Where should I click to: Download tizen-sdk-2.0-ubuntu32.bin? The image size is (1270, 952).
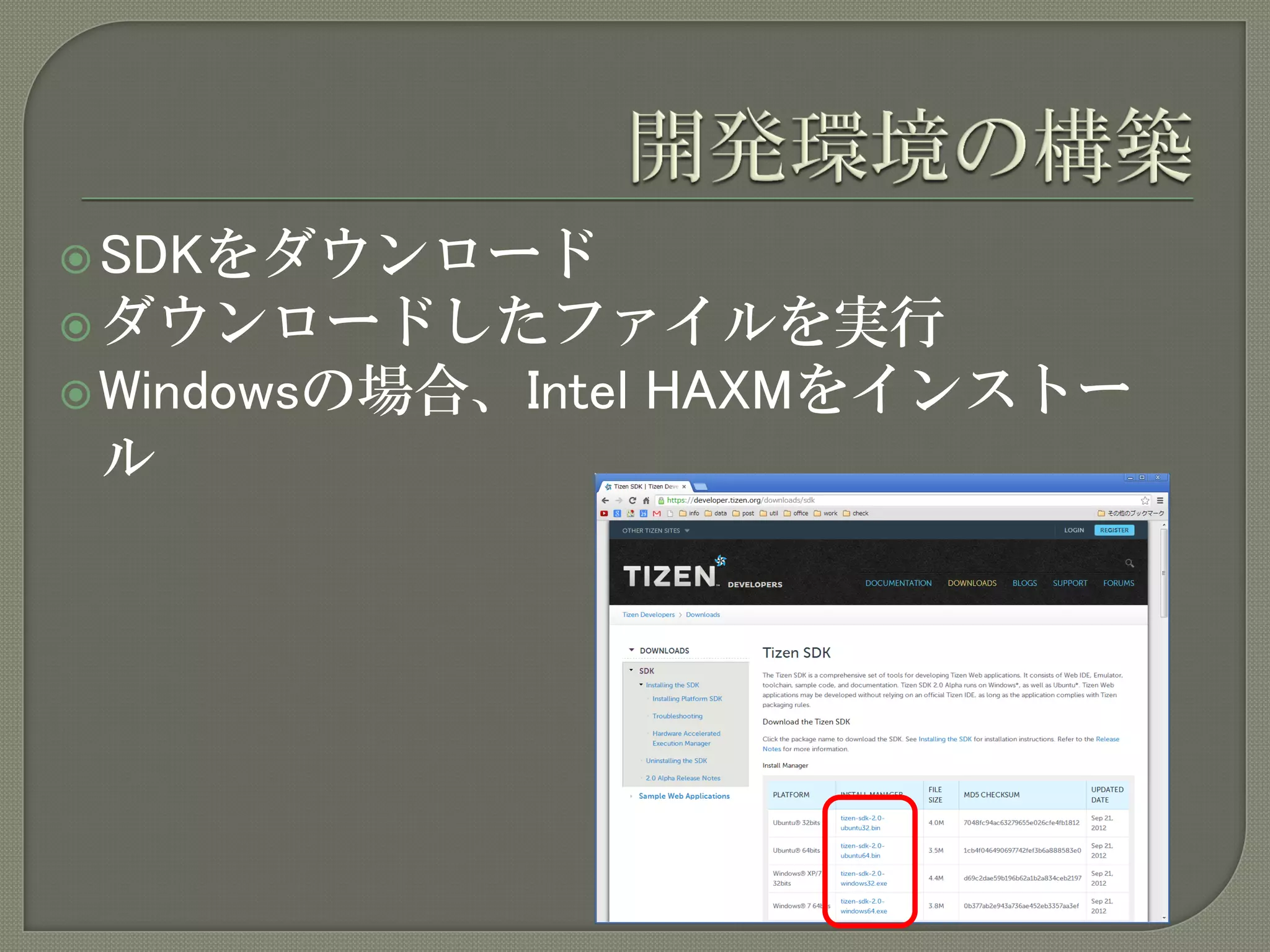[x=862, y=823]
